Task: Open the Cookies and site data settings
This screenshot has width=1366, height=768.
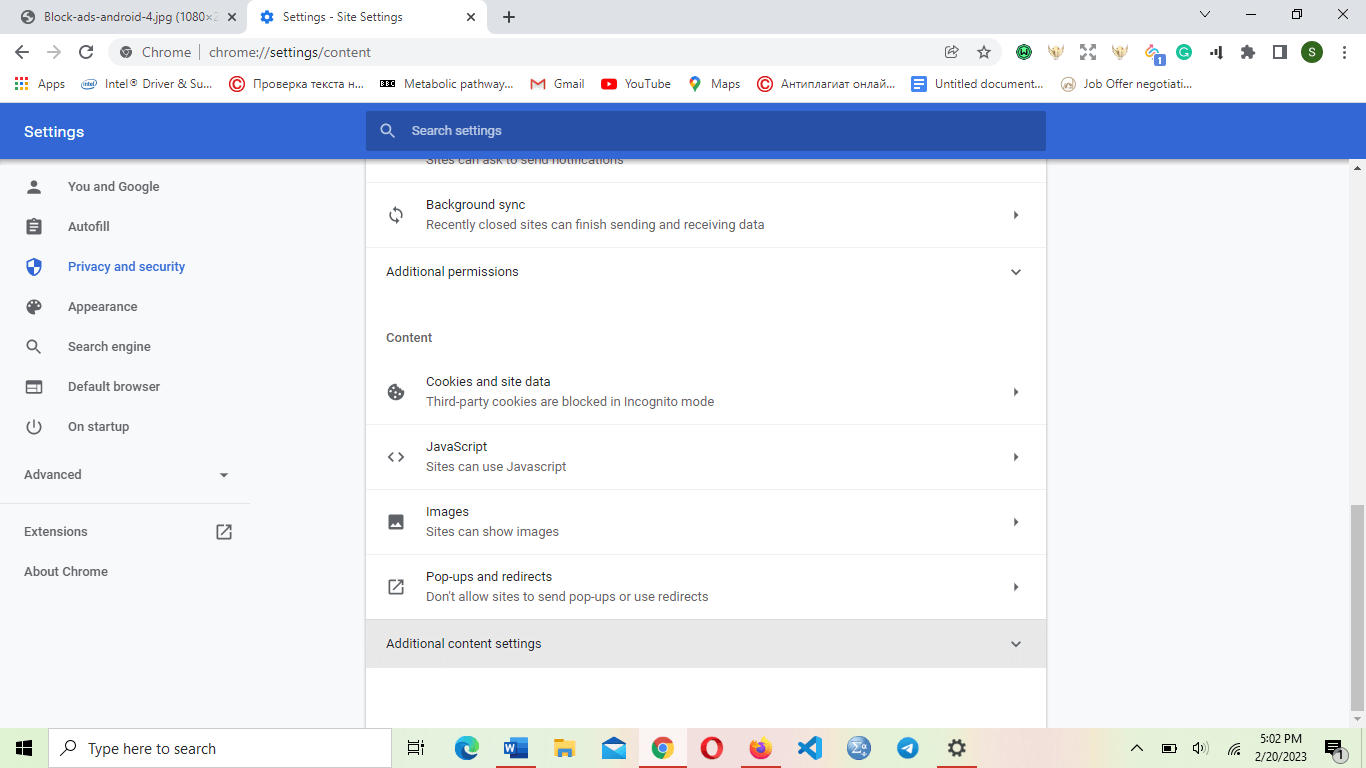Action: click(x=705, y=392)
